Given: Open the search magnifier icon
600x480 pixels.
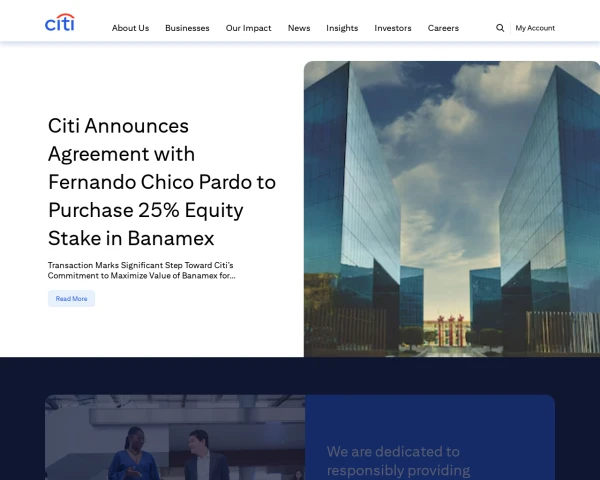Looking at the screenshot, I should (x=500, y=28).
